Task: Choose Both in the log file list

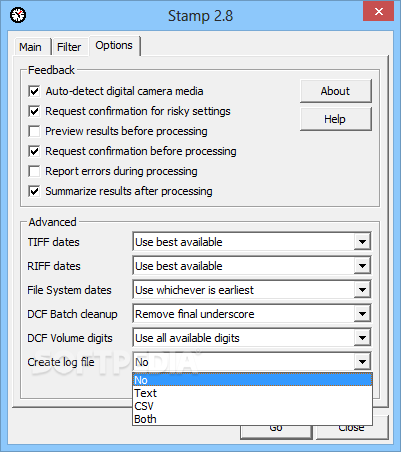Action: 252,419
